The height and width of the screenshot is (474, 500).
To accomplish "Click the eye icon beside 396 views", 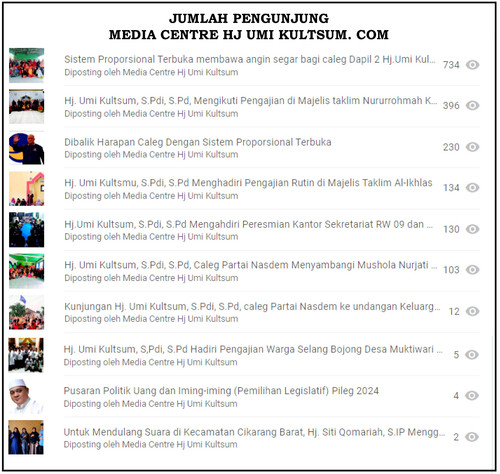I will 472,105.
